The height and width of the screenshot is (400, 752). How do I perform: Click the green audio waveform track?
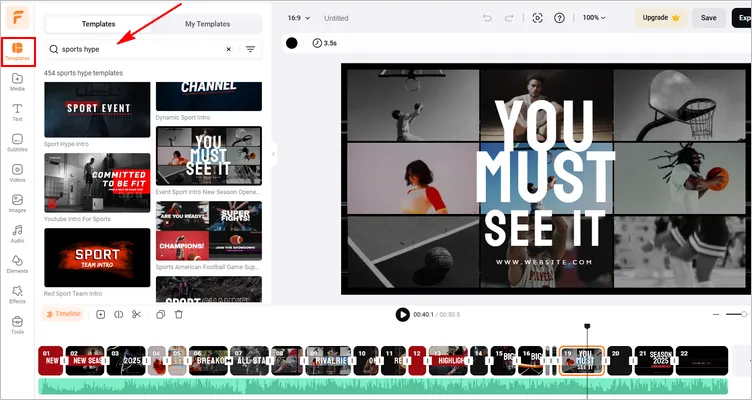(x=383, y=387)
